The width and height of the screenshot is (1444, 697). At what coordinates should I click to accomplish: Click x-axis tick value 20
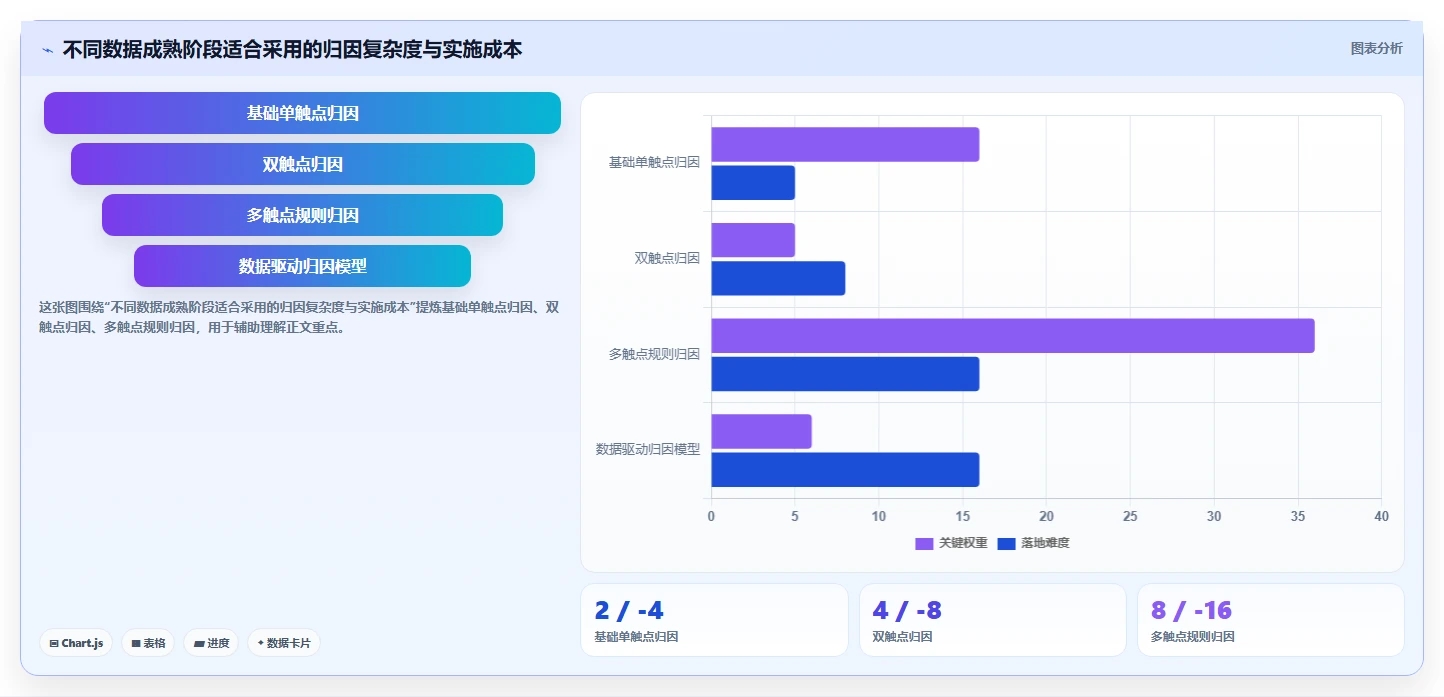1046,516
